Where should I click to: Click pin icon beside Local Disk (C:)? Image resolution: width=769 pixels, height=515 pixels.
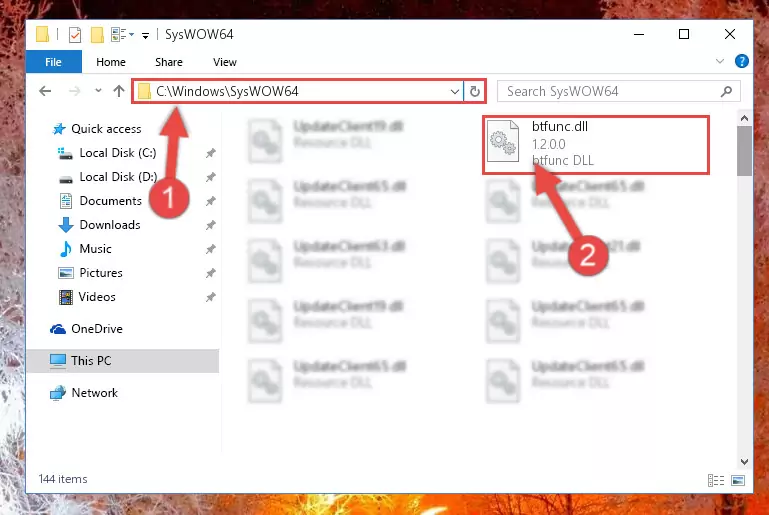click(x=210, y=153)
